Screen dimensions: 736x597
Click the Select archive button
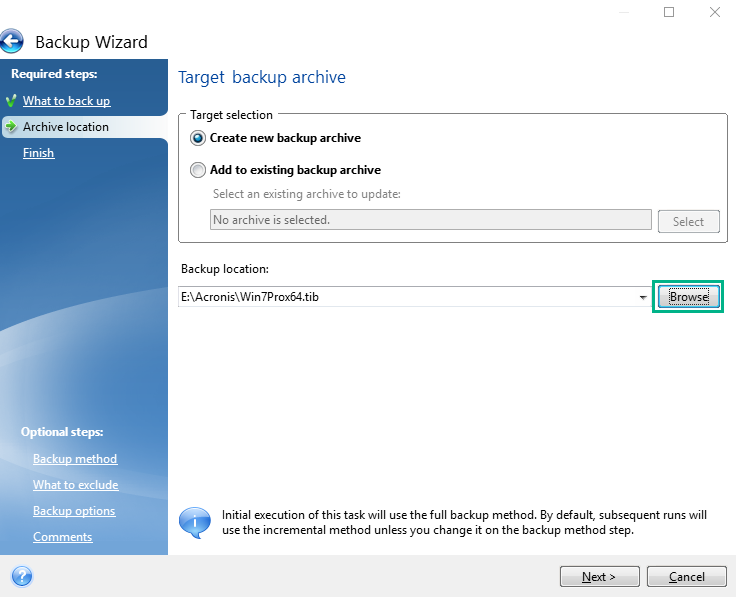[x=689, y=222]
